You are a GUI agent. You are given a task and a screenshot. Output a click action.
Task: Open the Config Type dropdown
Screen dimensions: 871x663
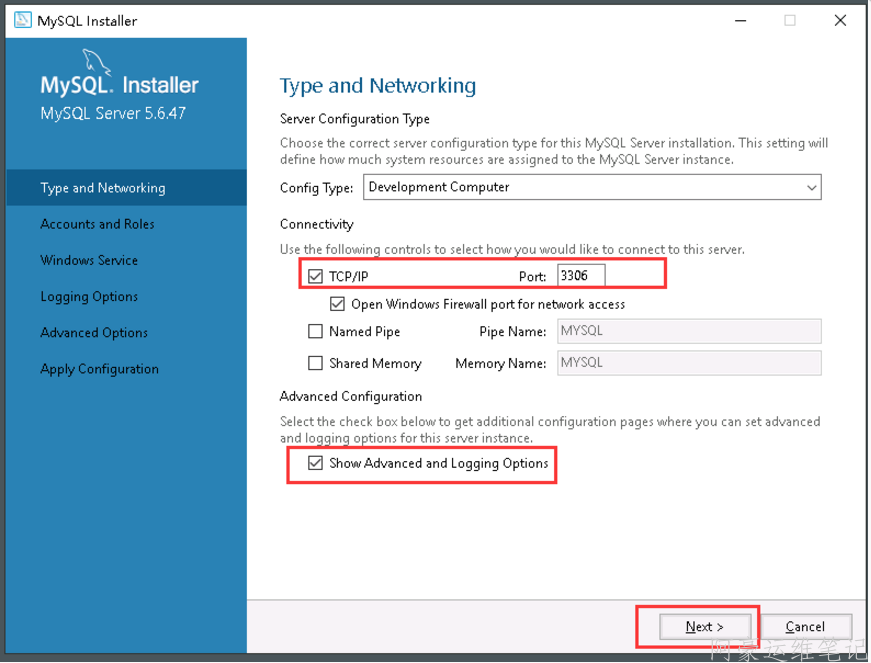[590, 187]
